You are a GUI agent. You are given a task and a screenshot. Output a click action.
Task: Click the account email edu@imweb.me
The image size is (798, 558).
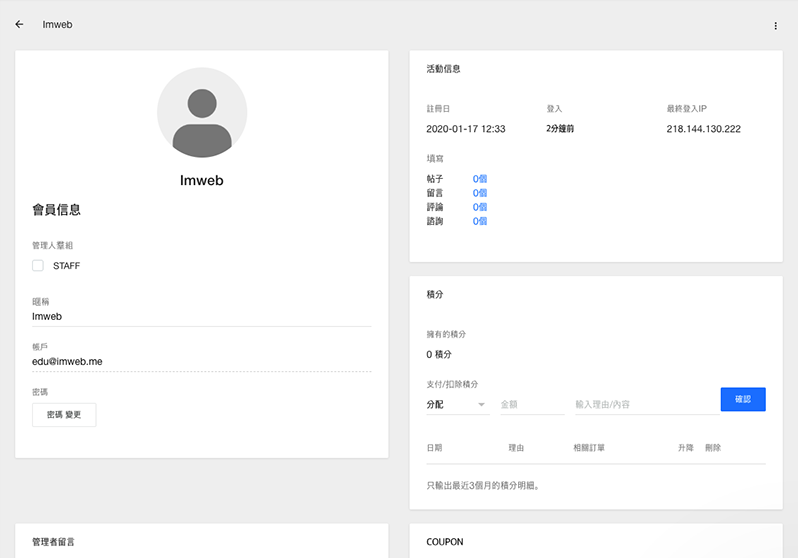67,361
